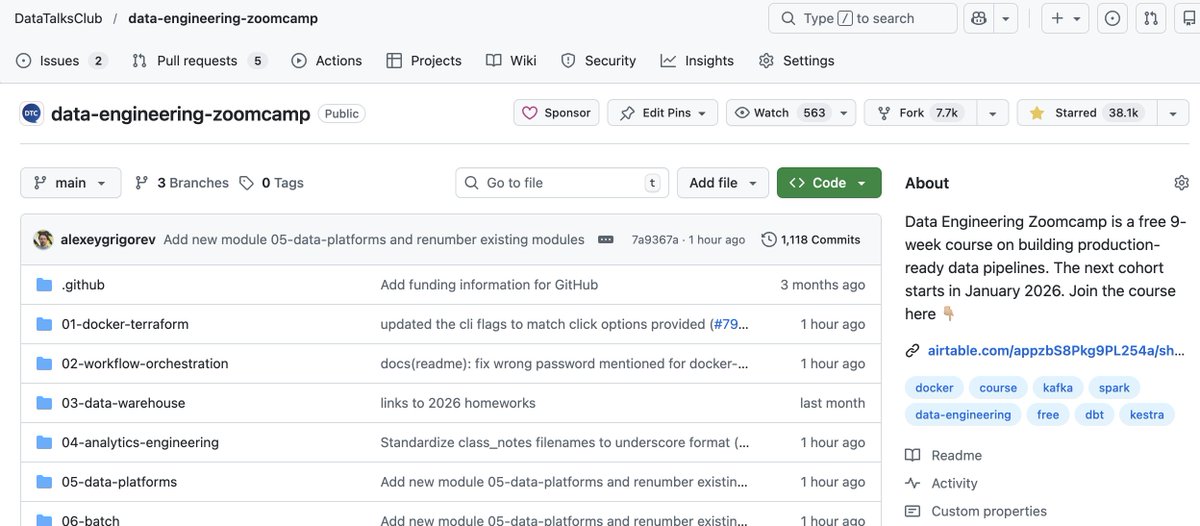
Task: Open the Insights tab
Action: 697,61
